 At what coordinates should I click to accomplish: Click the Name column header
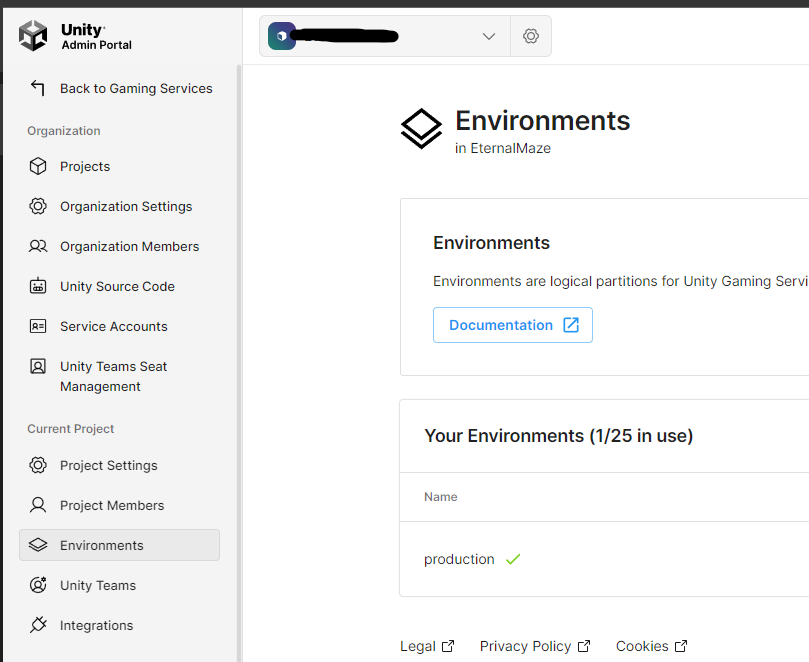pyautogui.click(x=441, y=496)
